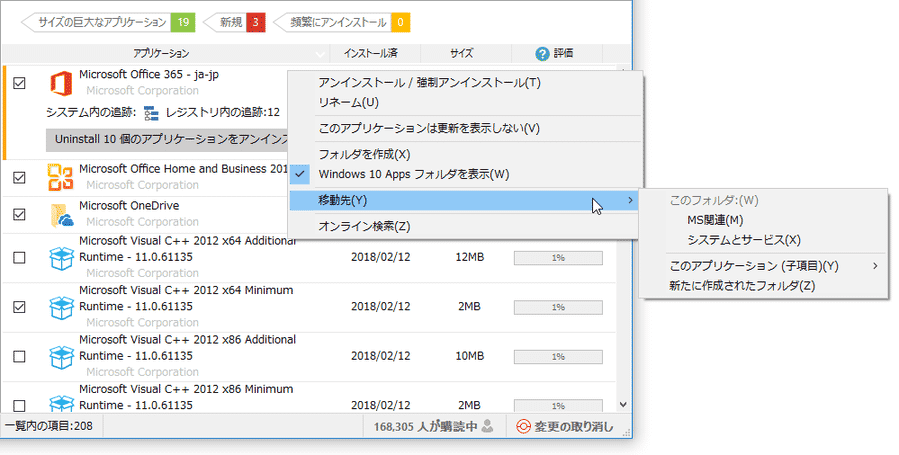Toggle the Windows 10 Apps フォルダを表示 checkmark
Screen dimensions: 899x455
pos(300,174)
